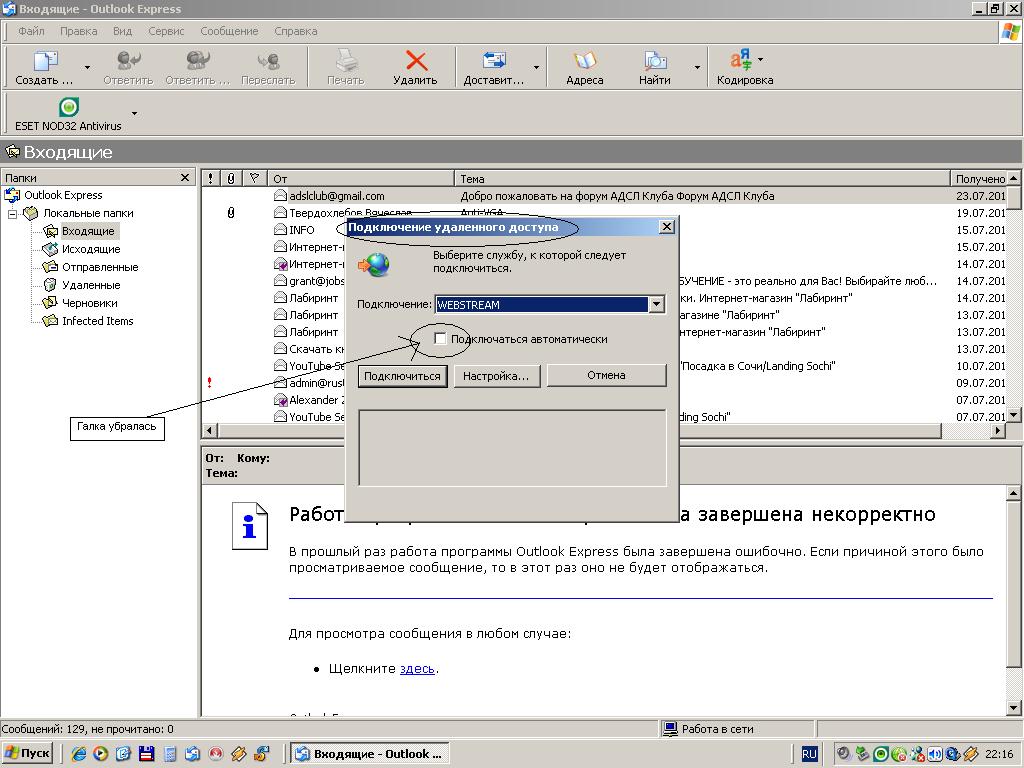Click the Настройка... button in dialog
Screen dimensions: 1024x768
(496, 376)
